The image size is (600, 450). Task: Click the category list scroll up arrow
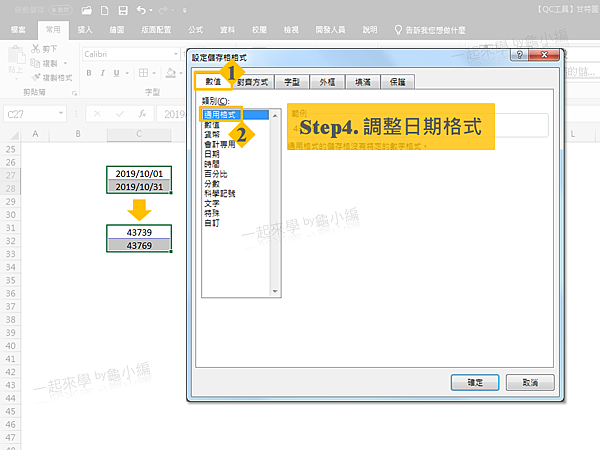[275, 115]
